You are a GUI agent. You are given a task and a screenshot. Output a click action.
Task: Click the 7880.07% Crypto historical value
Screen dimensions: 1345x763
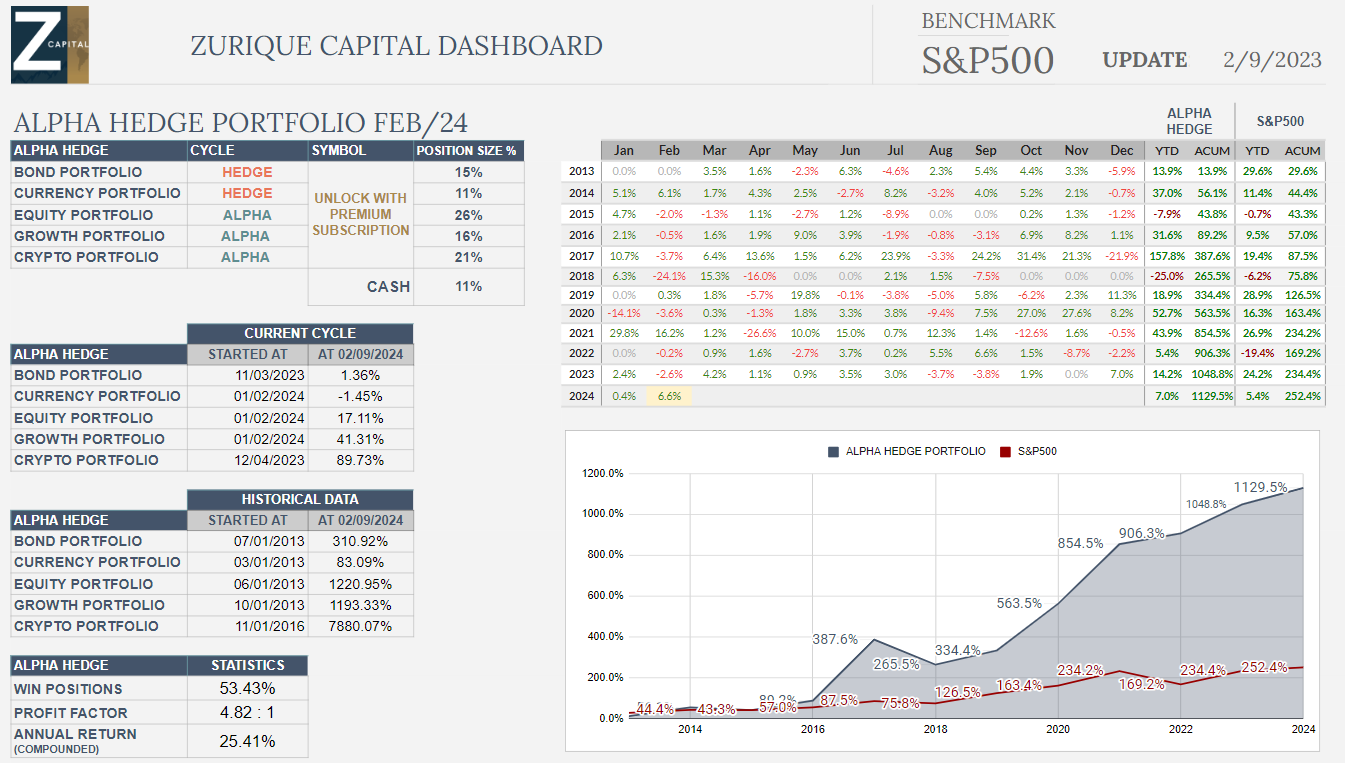click(x=360, y=626)
